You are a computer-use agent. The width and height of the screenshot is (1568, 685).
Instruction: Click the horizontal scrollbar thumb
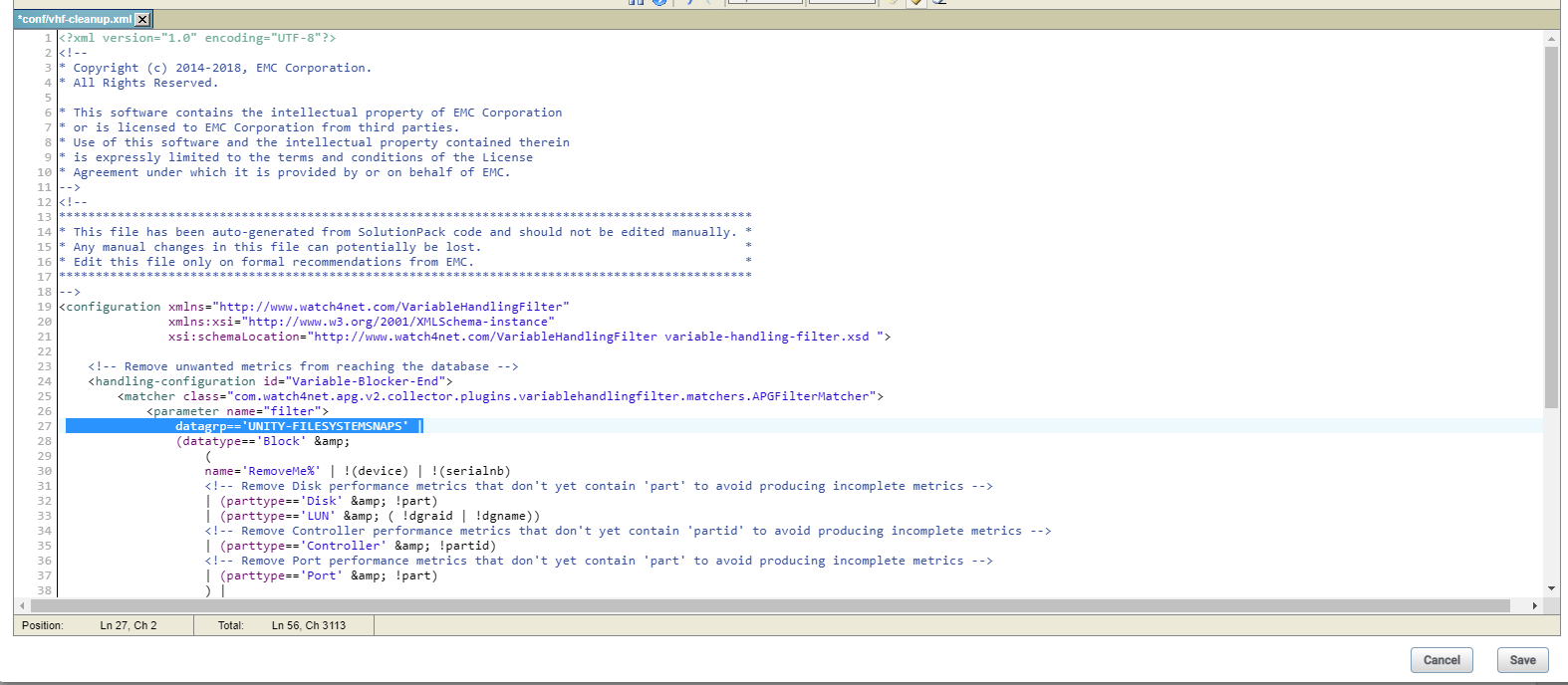point(769,605)
